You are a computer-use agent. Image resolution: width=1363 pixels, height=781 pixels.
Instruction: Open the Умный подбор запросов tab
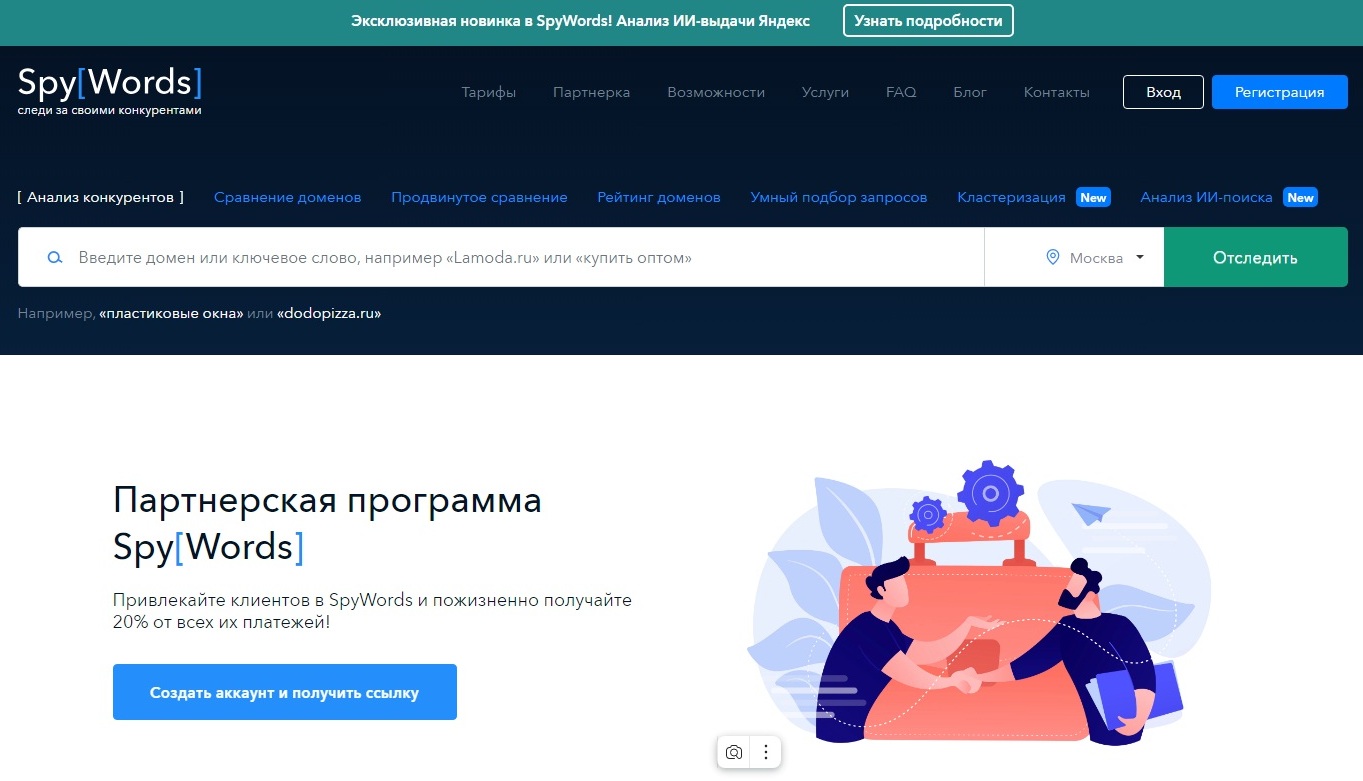click(839, 197)
